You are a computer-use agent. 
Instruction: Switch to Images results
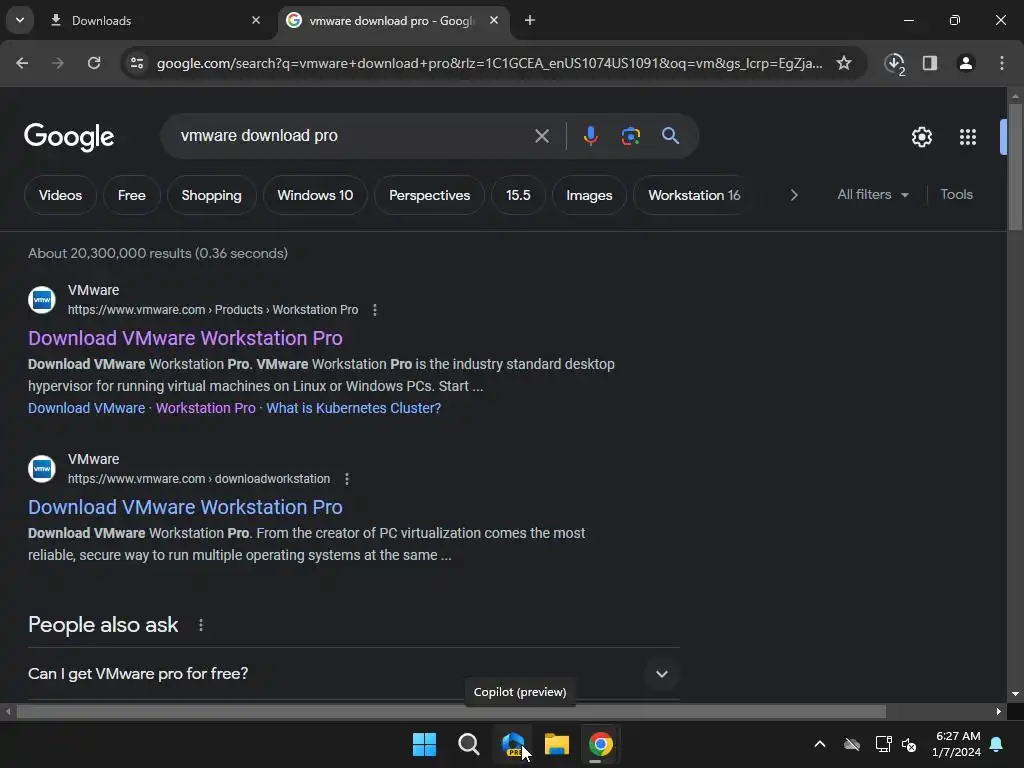pos(589,195)
